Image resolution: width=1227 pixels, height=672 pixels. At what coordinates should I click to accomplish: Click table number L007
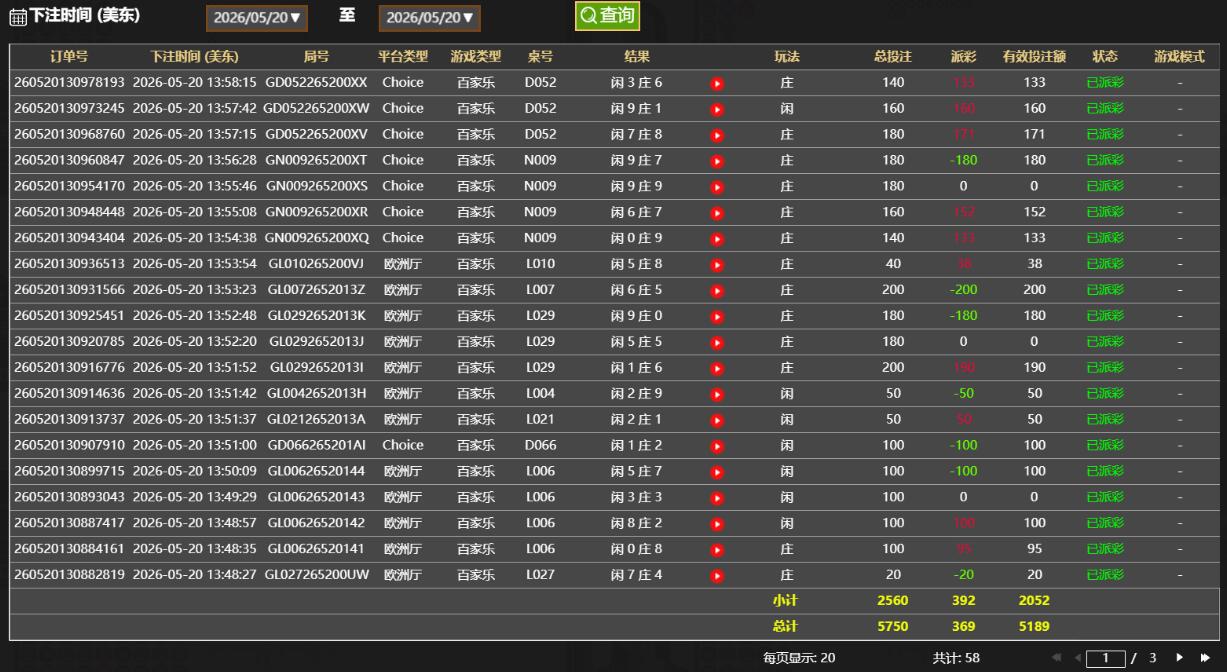[x=540, y=290]
